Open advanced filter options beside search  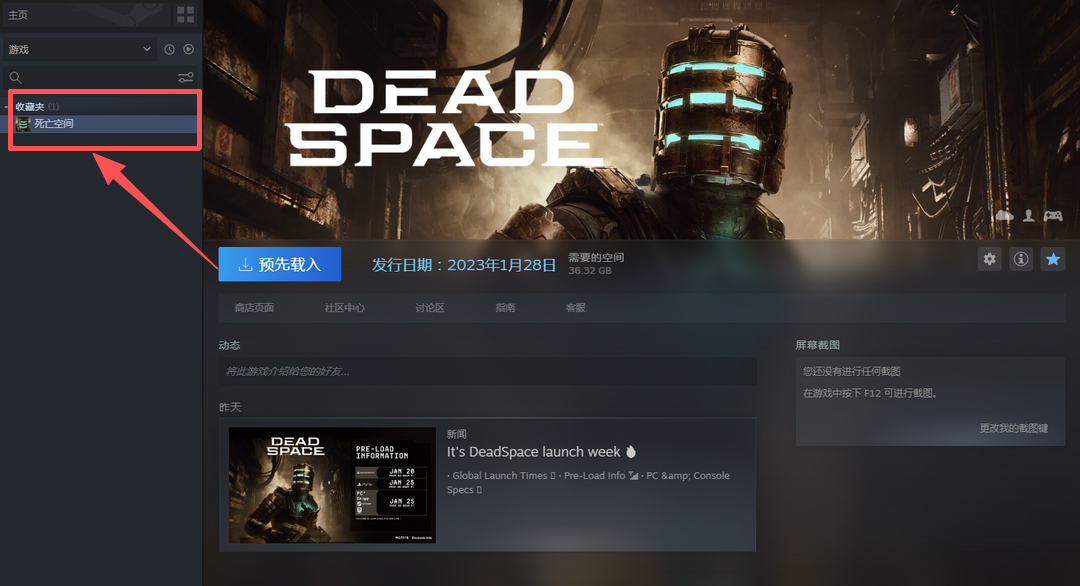[186, 78]
